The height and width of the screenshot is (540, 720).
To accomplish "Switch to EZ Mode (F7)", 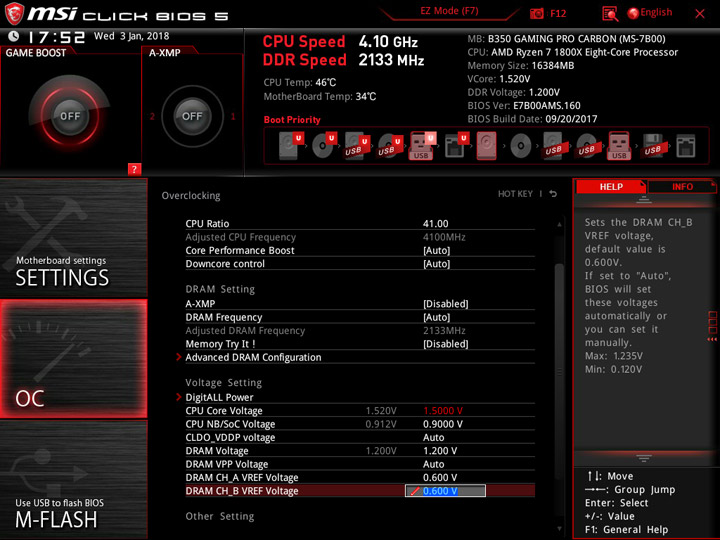I will pyautogui.click(x=449, y=11).
